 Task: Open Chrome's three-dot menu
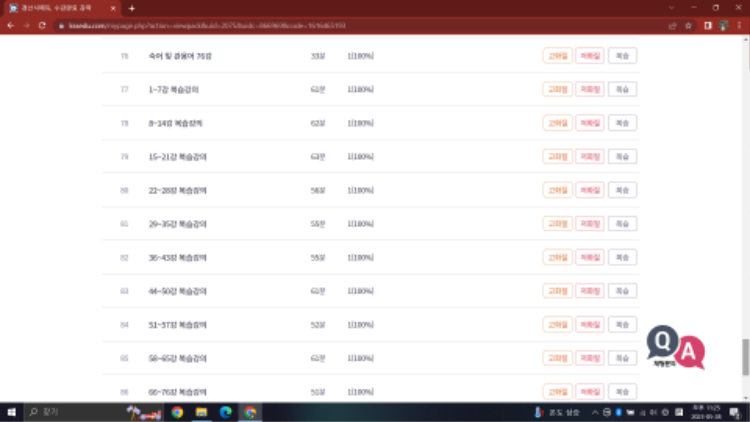(739, 26)
